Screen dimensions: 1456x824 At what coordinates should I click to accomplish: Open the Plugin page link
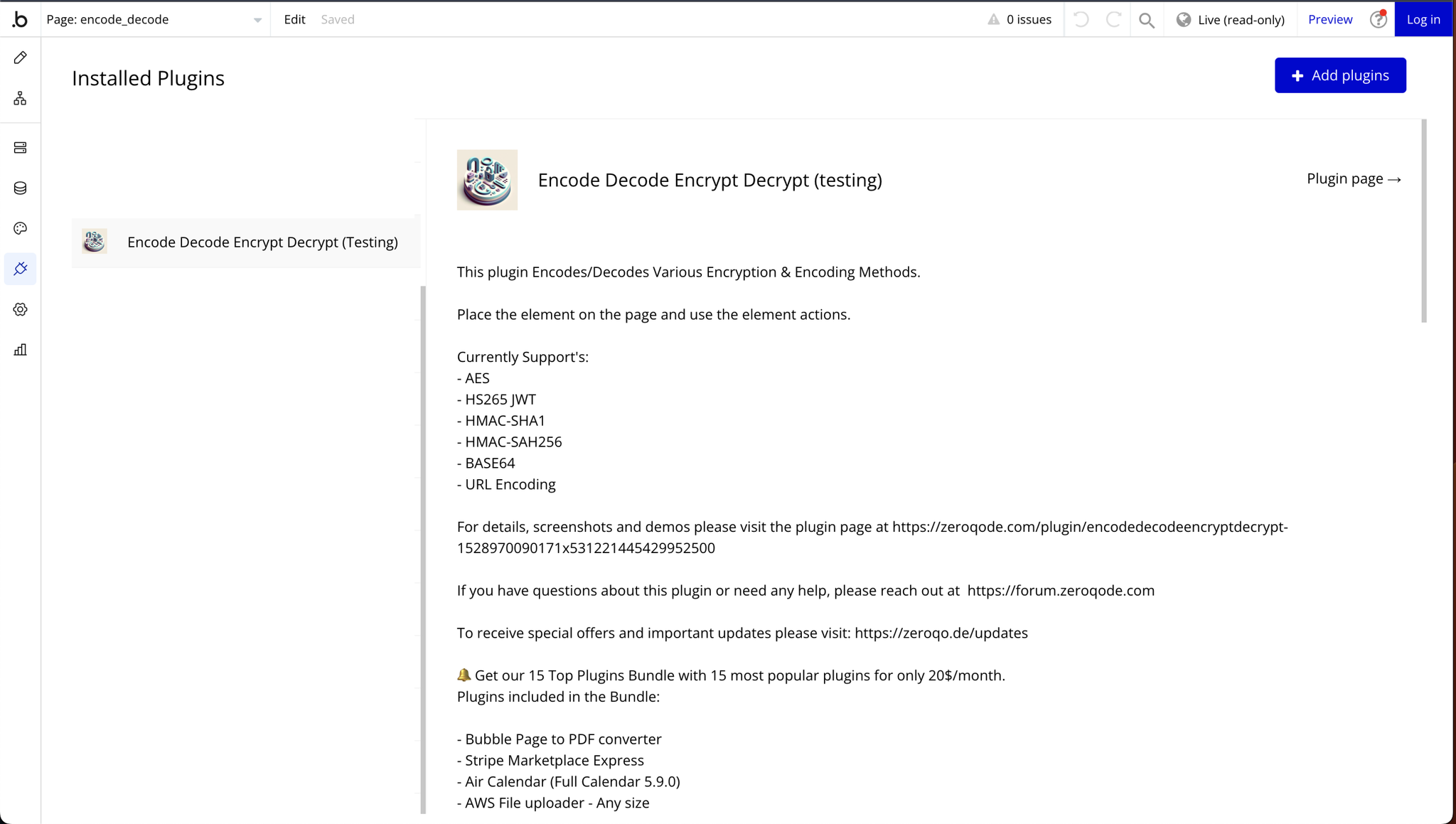click(x=1354, y=179)
